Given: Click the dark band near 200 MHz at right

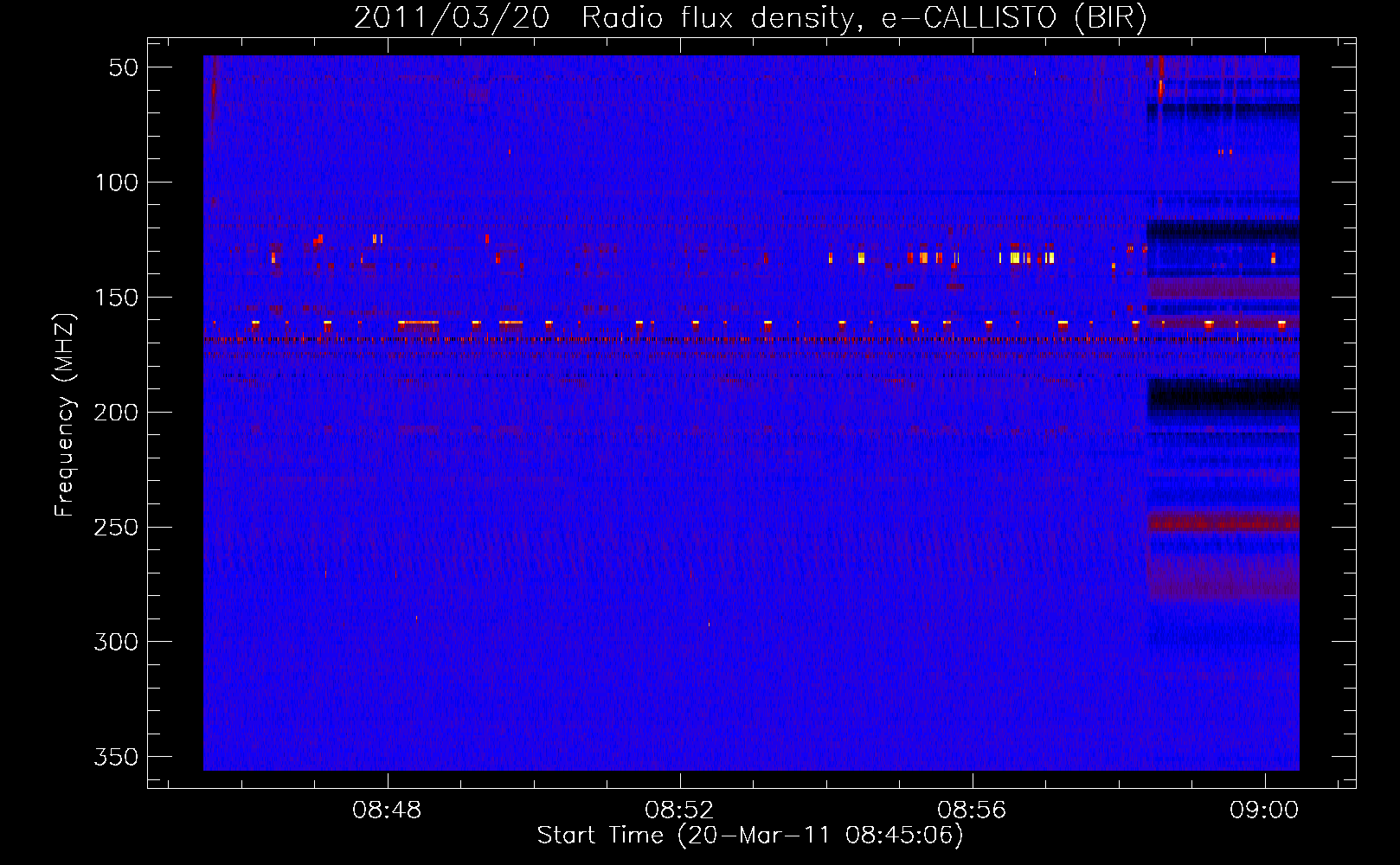Looking at the screenshot, I should tap(1223, 400).
